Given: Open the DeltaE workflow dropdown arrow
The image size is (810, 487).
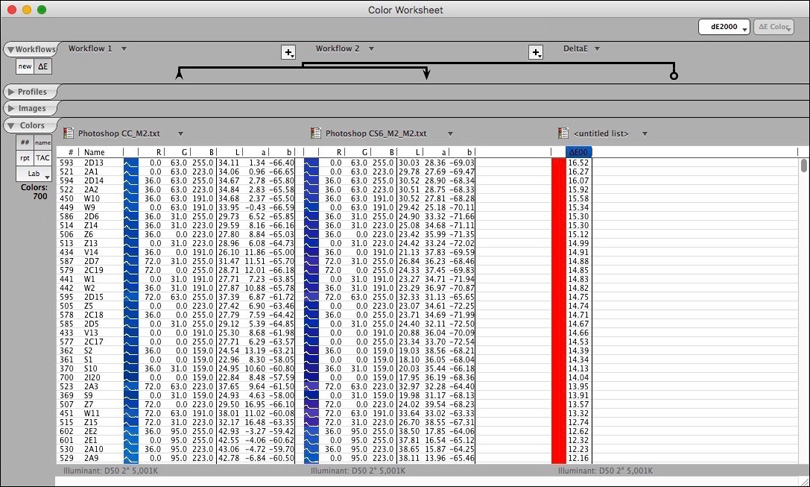Looking at the screenshot, I should [x=597, y=49].
